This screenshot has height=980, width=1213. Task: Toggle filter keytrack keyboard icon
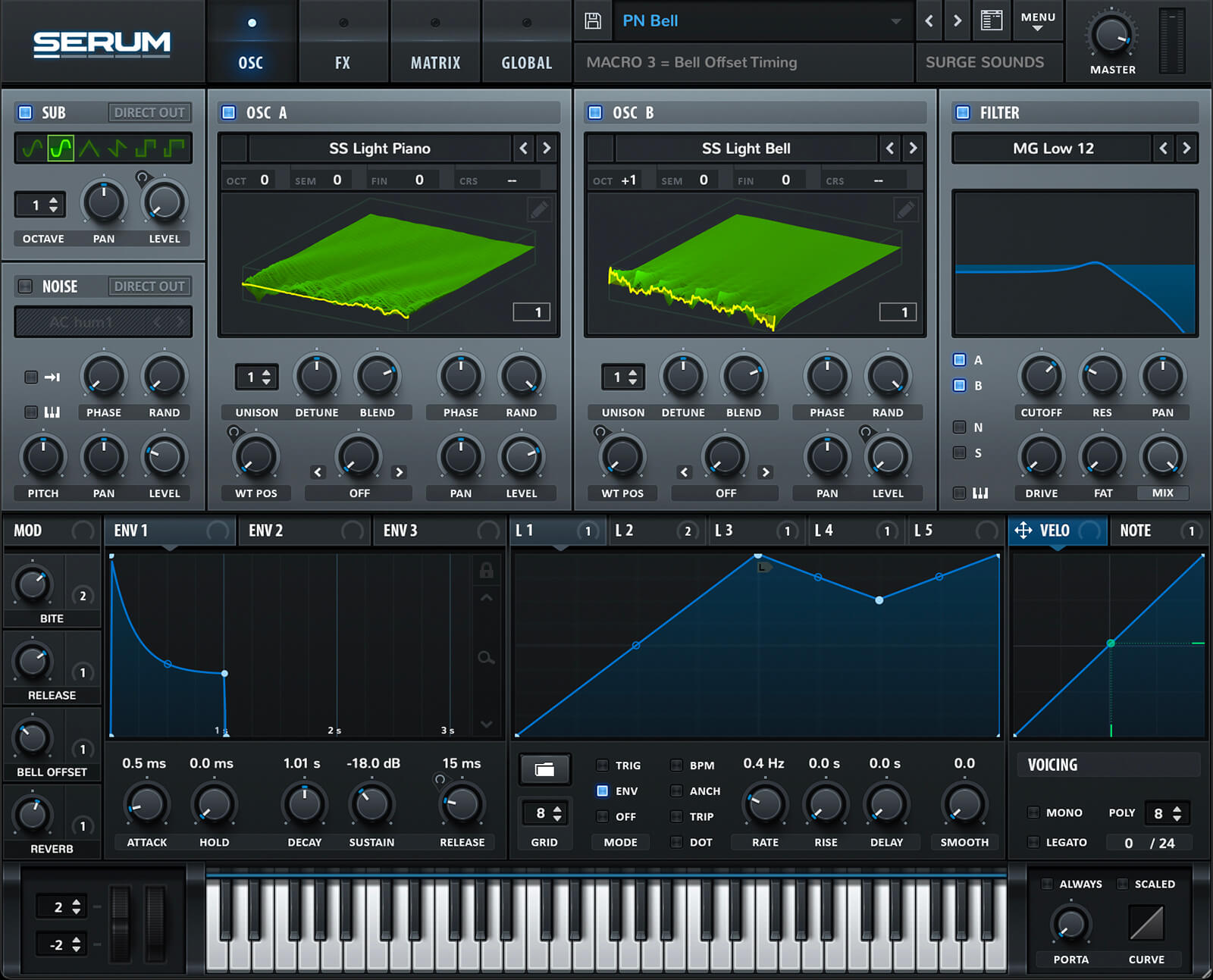[980, 493]
